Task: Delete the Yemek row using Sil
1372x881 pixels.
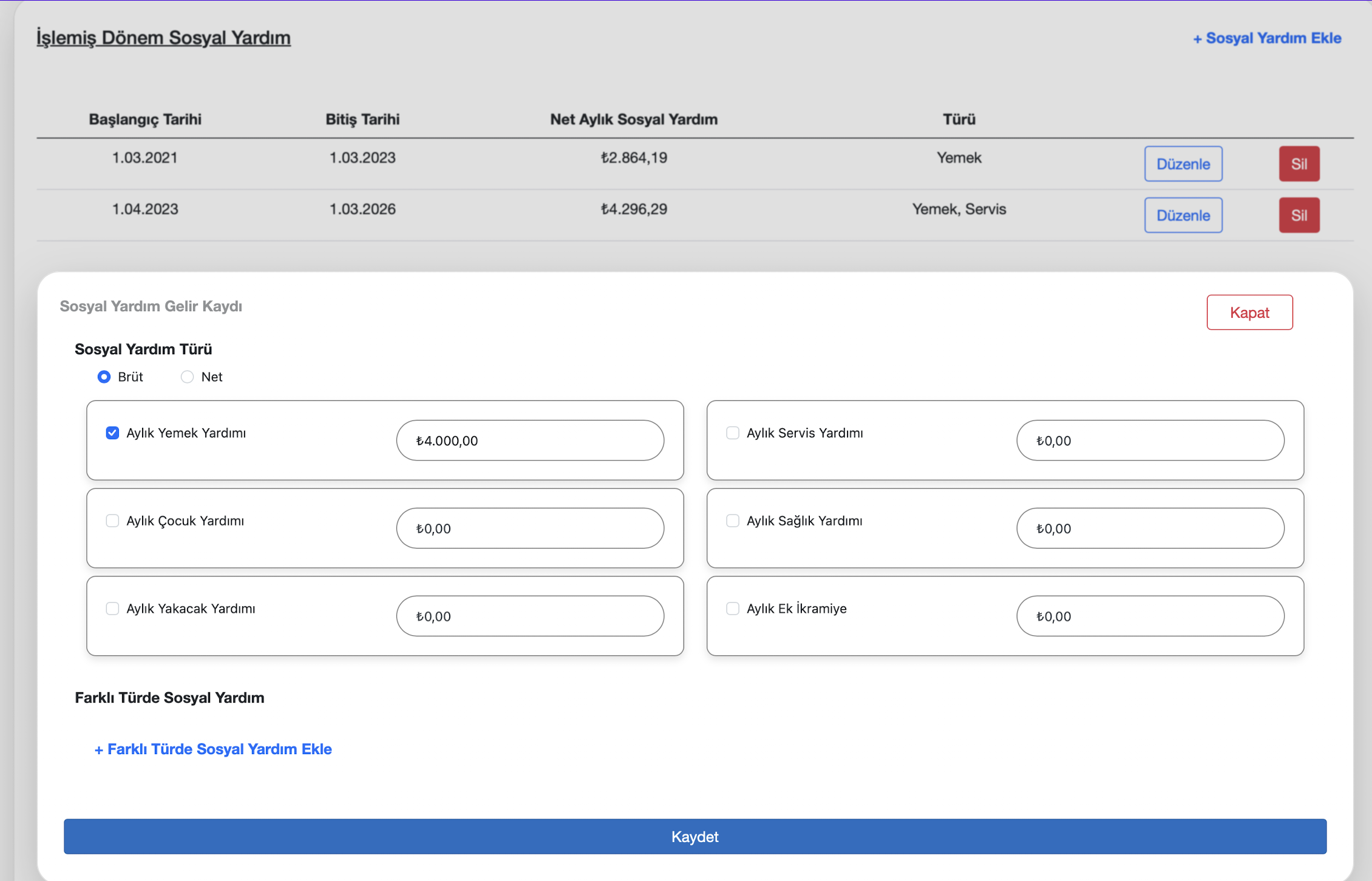Action: pyautogui.click(x=1299, y=164)
